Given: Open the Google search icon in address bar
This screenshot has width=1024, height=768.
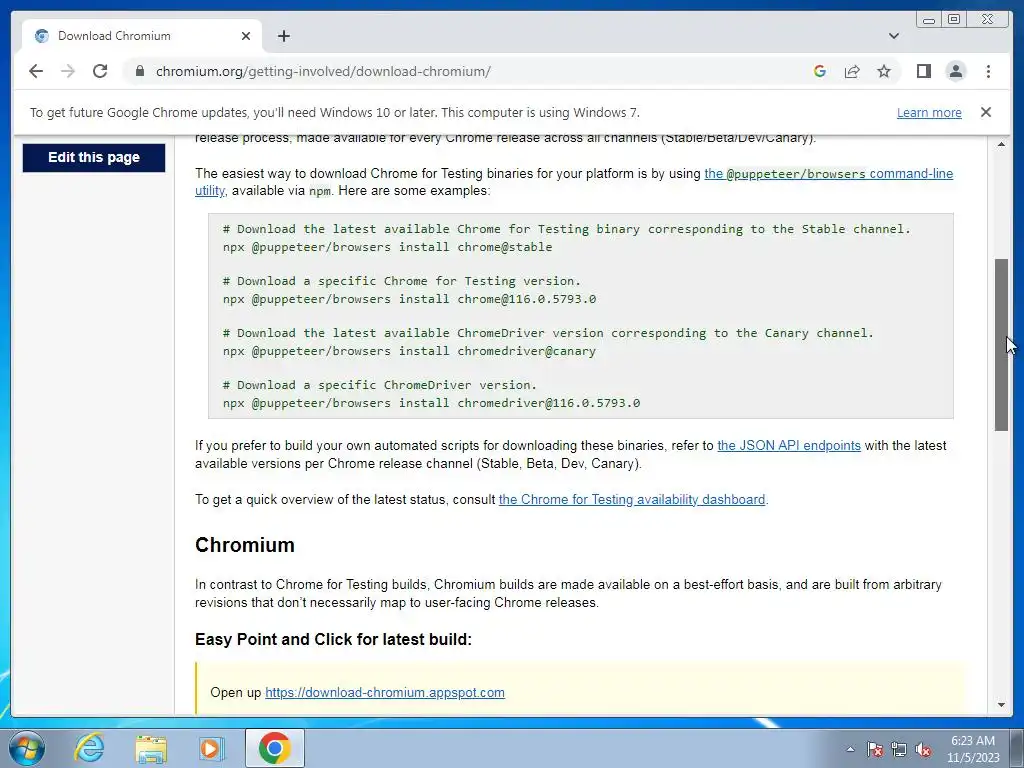Looking at the screenshot, I should click(820, 71).
